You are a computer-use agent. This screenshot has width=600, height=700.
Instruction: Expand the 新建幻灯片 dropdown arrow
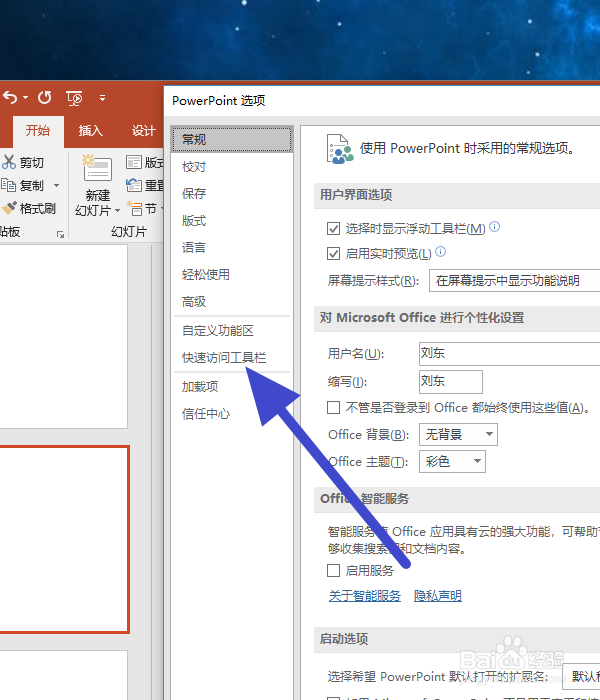click(117, 210)
